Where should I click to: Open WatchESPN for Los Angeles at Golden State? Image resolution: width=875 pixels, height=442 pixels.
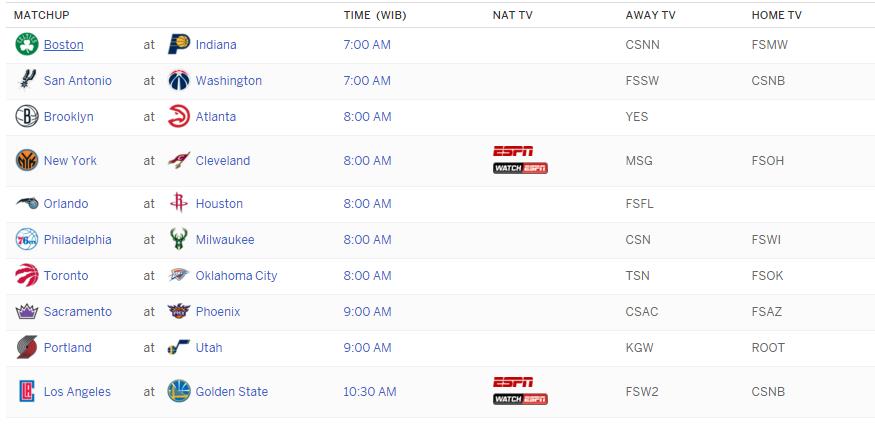[x=520, y=399]
